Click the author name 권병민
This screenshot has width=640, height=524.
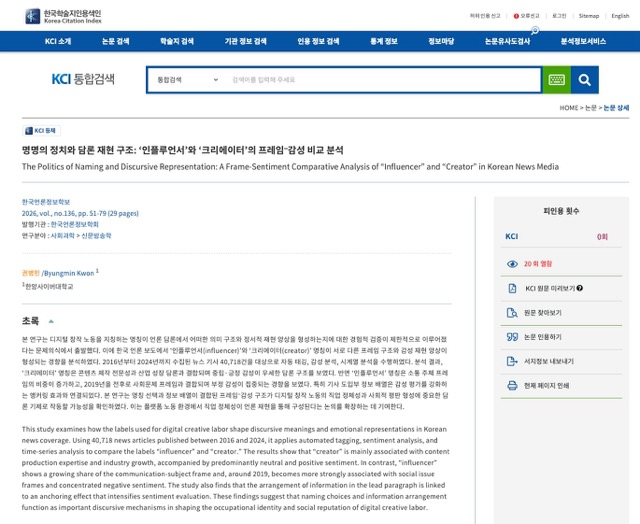[31, 273]
